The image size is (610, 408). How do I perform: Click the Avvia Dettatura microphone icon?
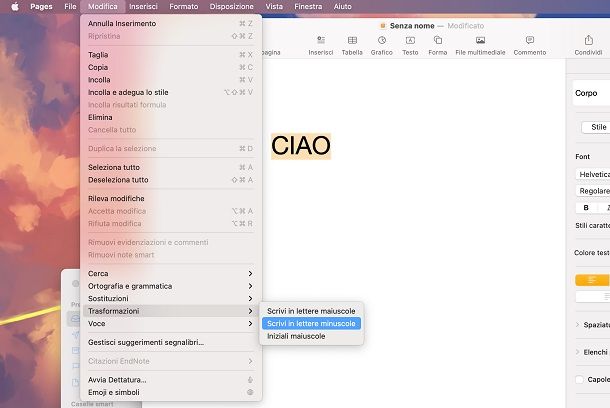point(250,380)
